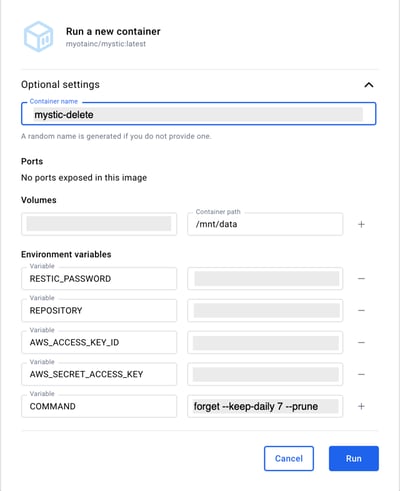Click the AWS_SECRET_ACCESS_KEY value field
400x491 pixels.
(265, 374)
